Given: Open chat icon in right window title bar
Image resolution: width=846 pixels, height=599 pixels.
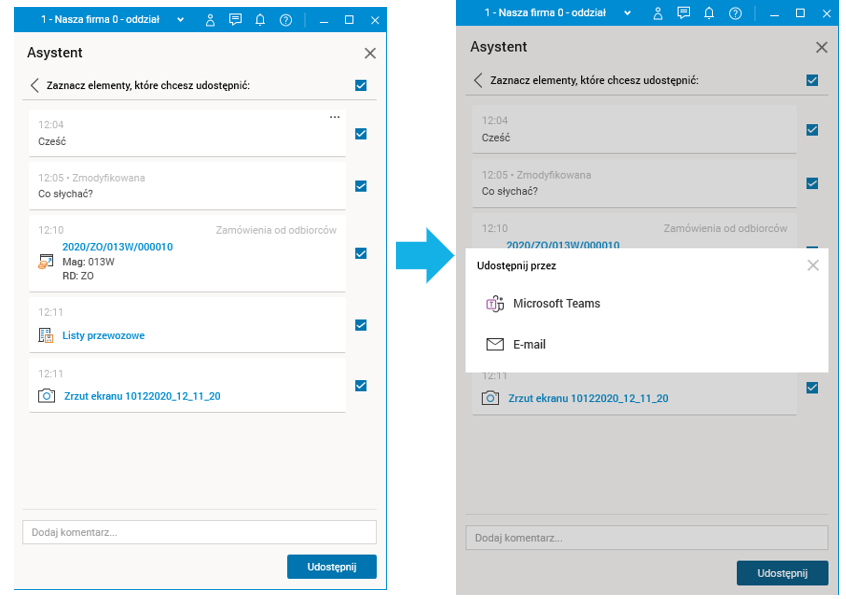Looking at the screenshot, I should coord(683,13).
